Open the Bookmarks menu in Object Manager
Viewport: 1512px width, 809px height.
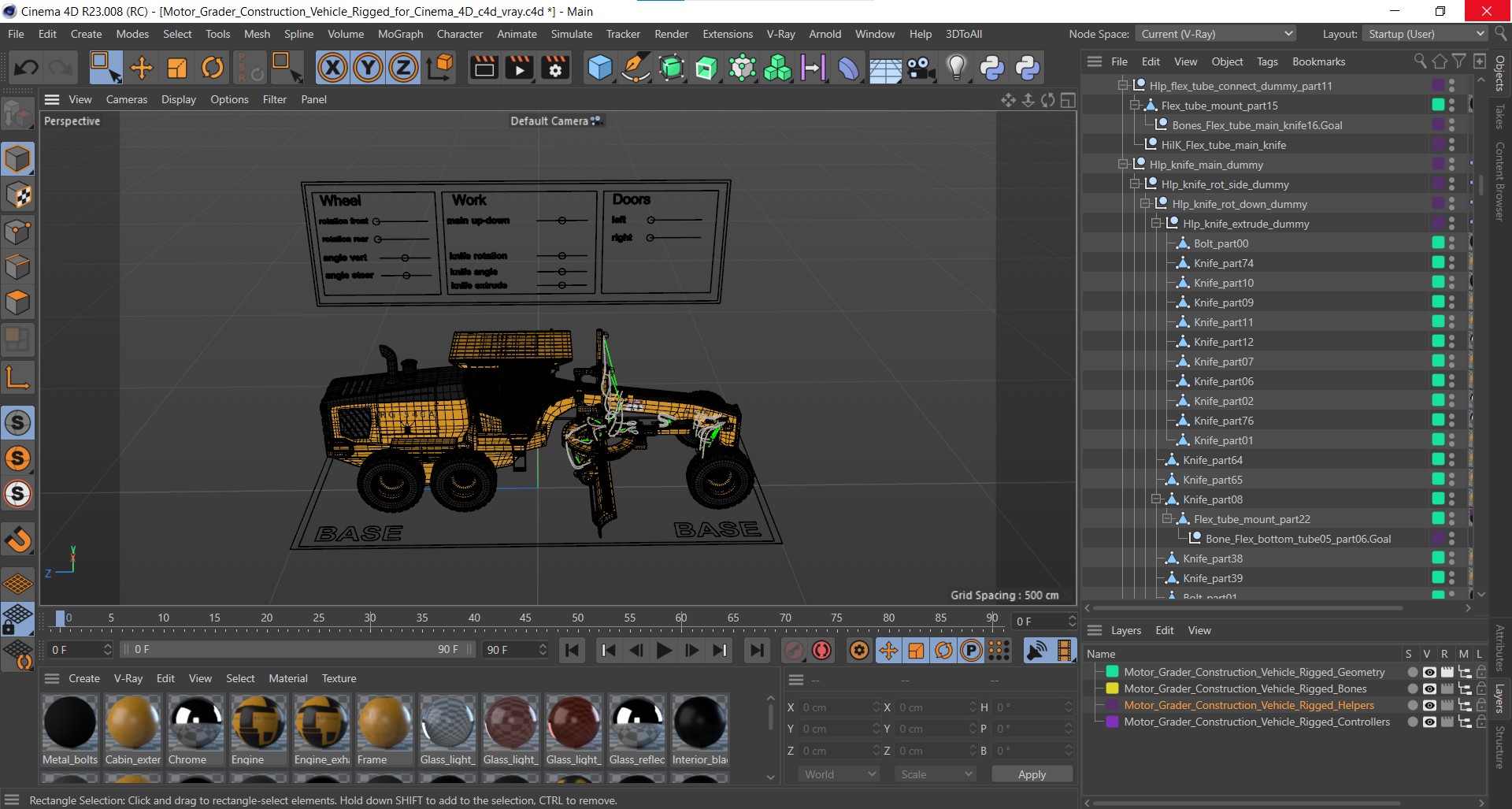pos(1318,61)
